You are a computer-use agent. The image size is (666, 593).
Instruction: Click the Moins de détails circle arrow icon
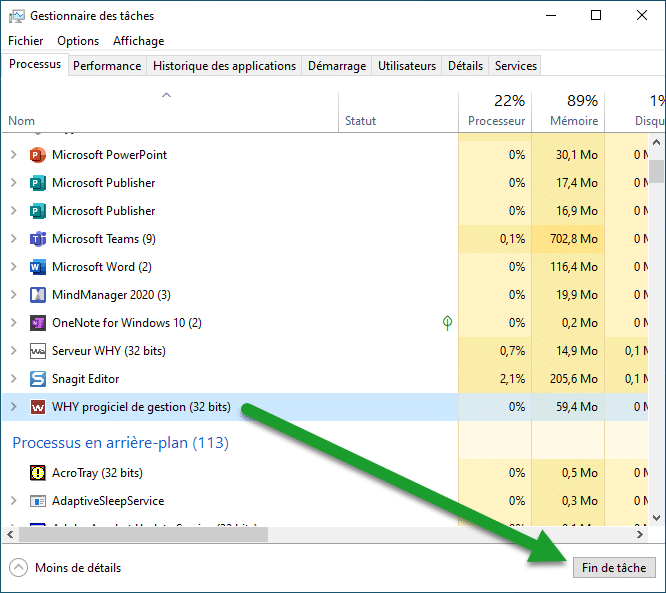pyautogui.click(x=18, y=568)
